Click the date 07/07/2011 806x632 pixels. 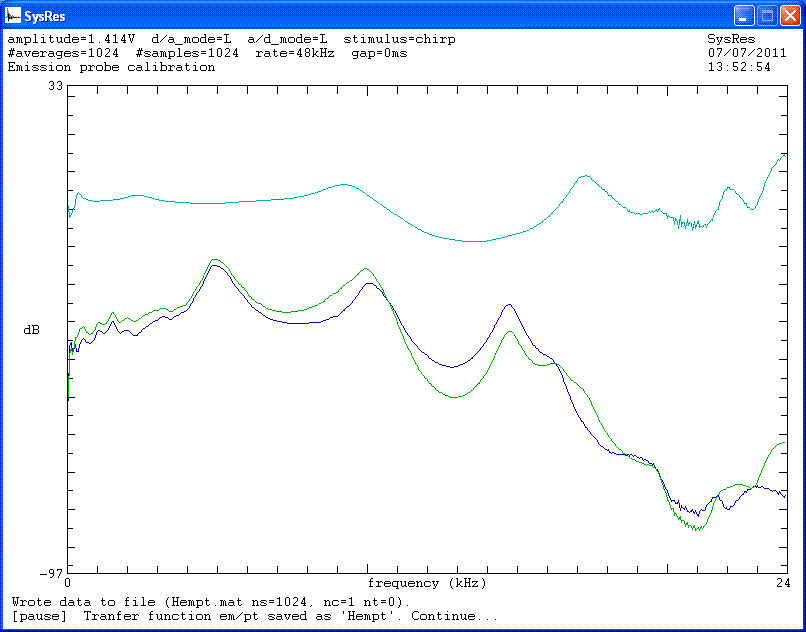(x=747, y=53)
